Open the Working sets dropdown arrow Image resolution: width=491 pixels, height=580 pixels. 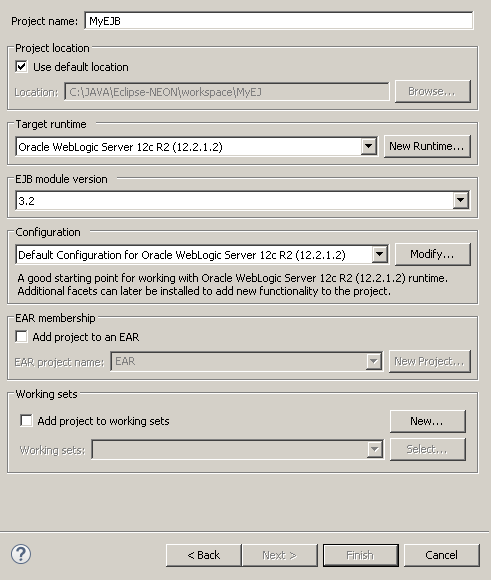pos(374,450)
